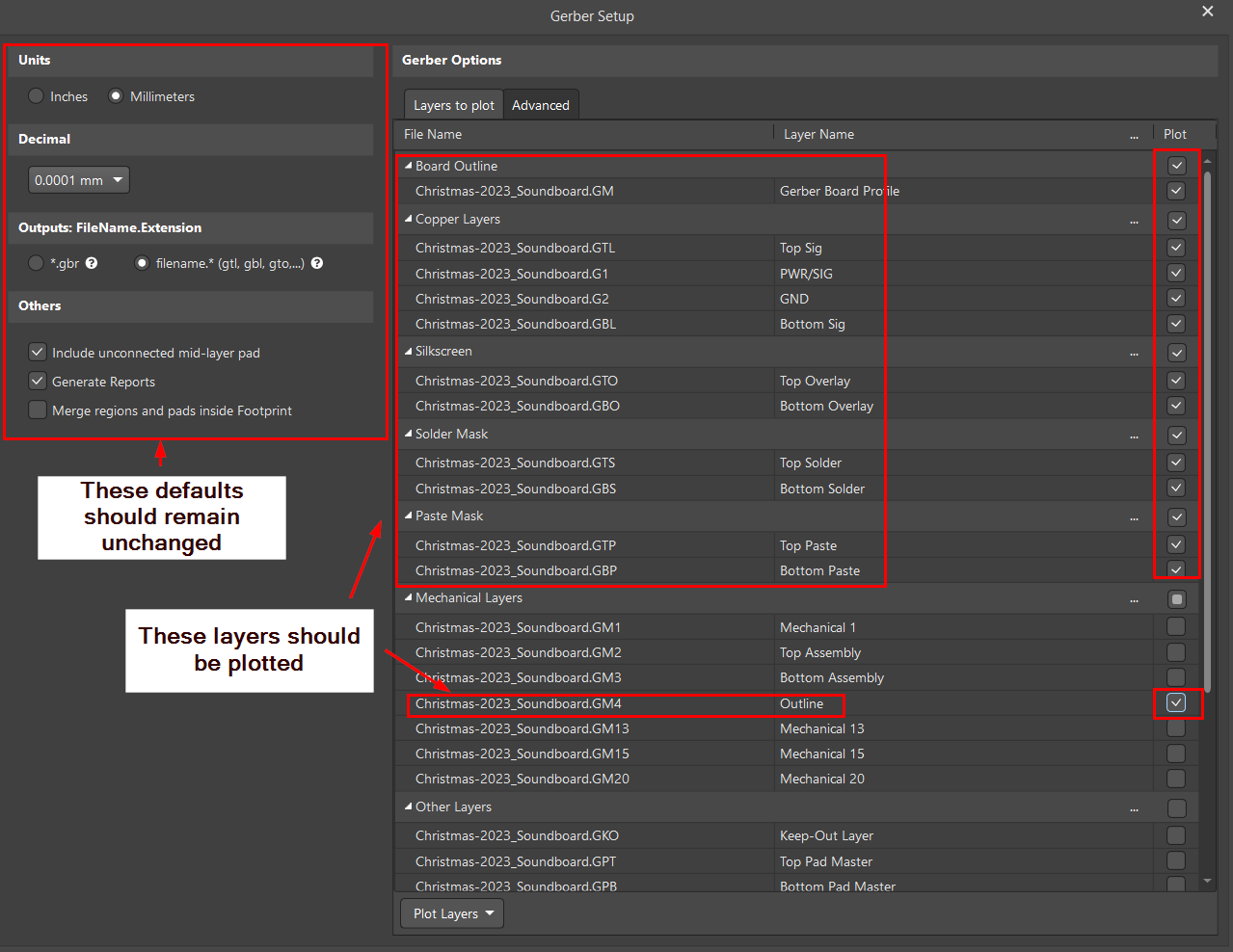Image resolution: width=1233 pixels, height=952 pixels.
Task: Enable Merge regions and pads inside Footprint
Action: tap(38, 410)
